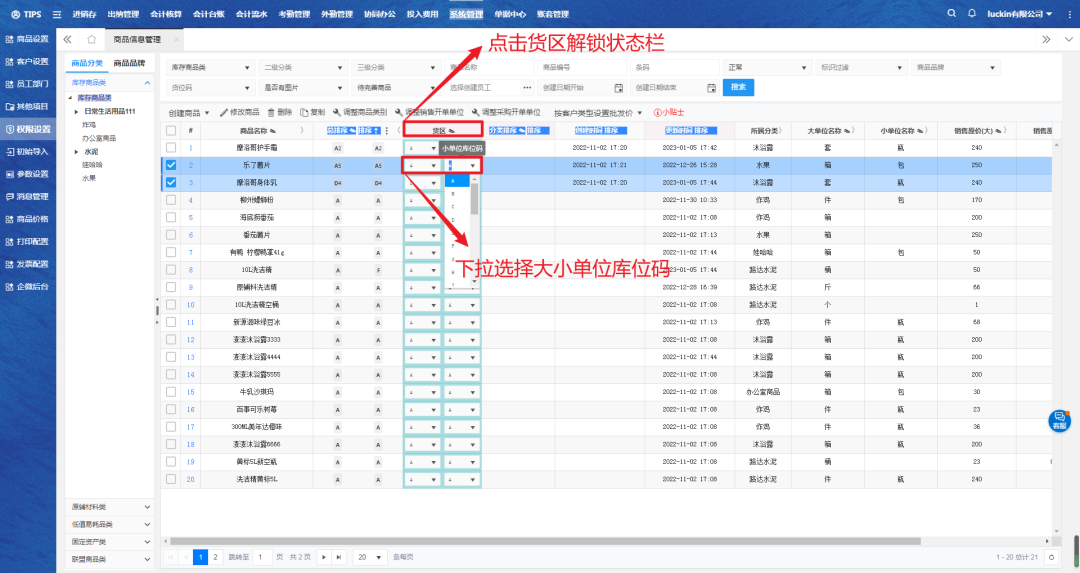Switch to the 商品品牌 tab
This screenshot has height=573, width=1080.
click(x=129, y=63)
